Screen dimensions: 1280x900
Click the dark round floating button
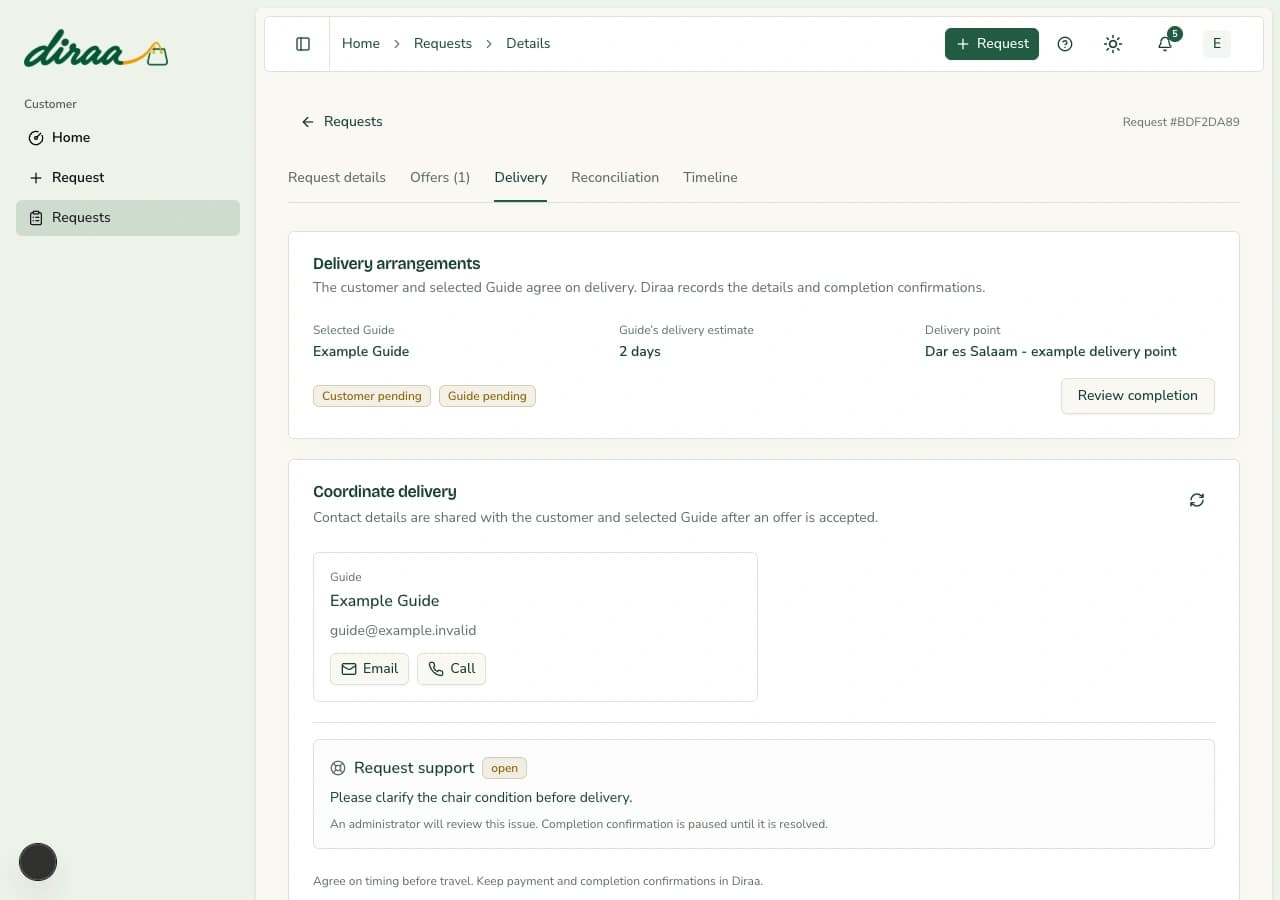38,862
